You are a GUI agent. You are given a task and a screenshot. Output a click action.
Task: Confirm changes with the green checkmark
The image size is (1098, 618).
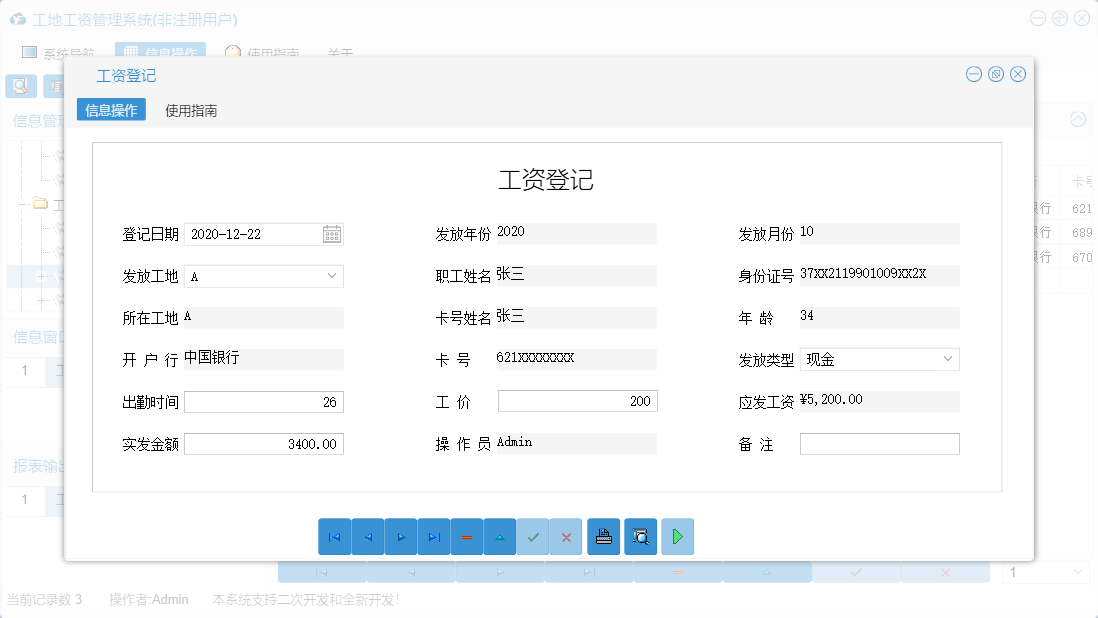533,537
